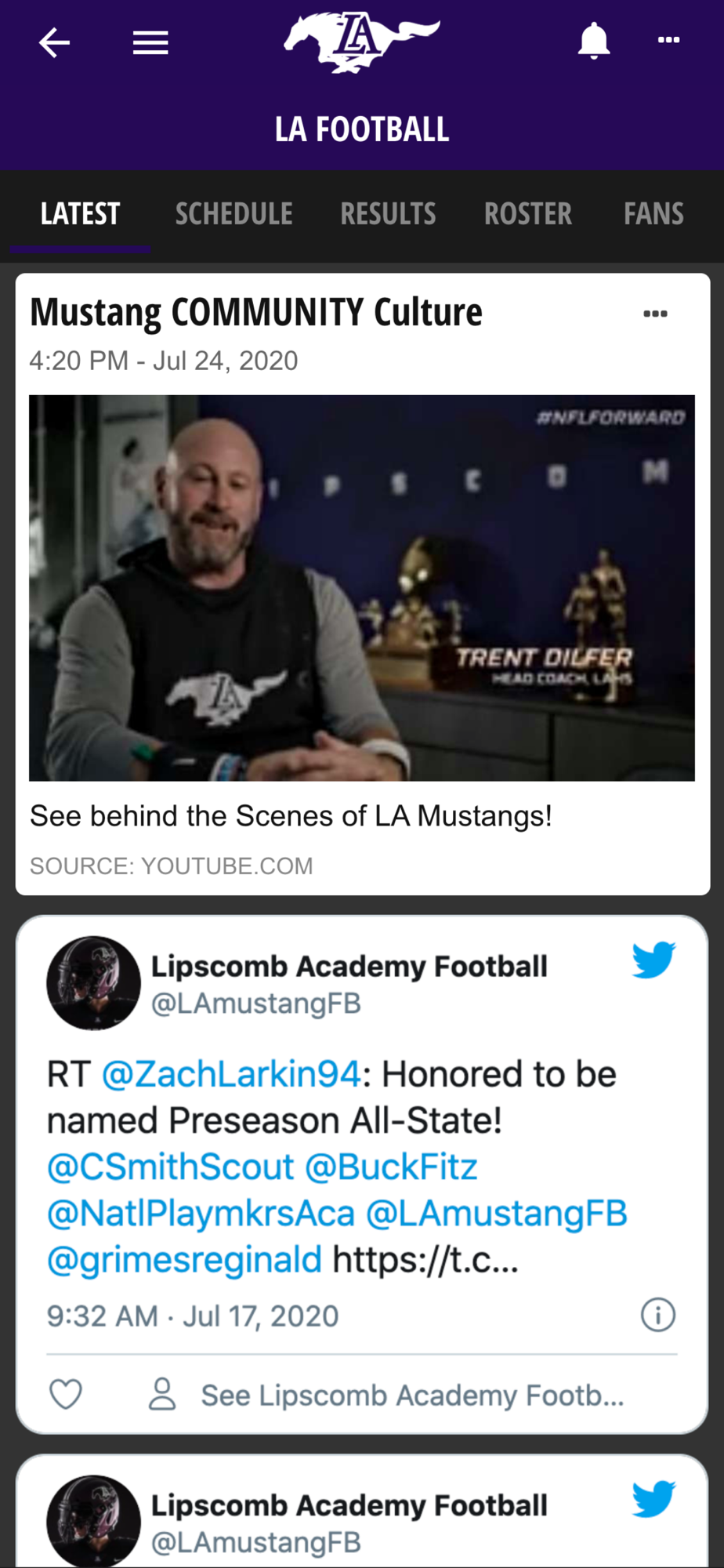Viewport: 724px width, 1568px height.
Task: Open the @ZachLarkin94 mention link
Action: click(x=231, y=1074)
